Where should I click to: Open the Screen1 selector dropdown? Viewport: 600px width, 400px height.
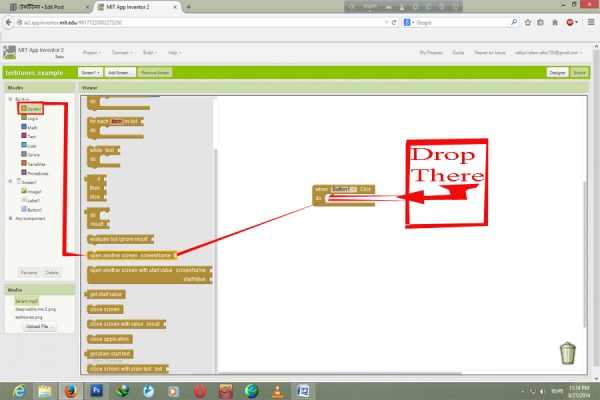point(90,72)
